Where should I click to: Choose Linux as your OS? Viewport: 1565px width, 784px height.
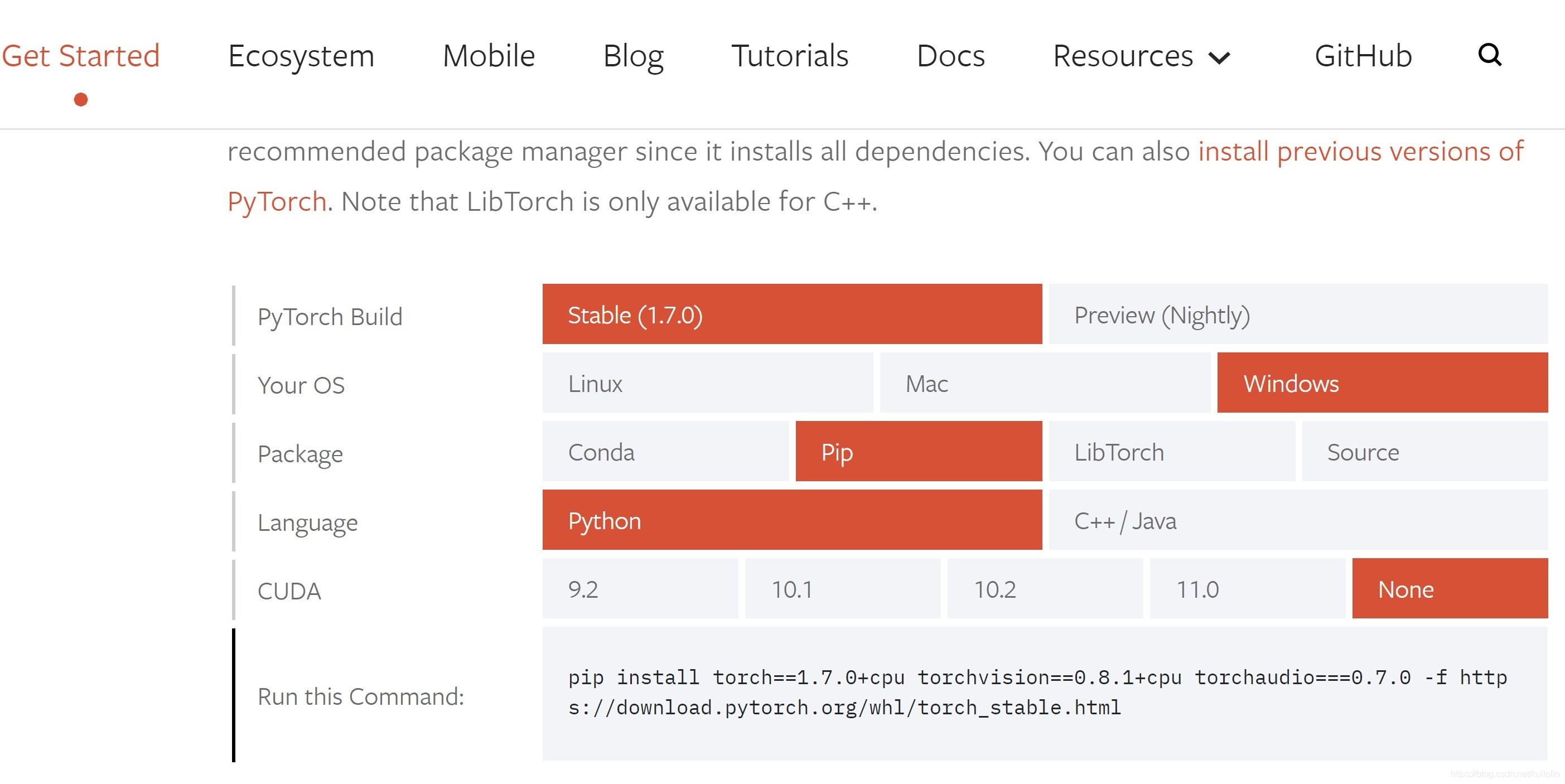[707, 383]
